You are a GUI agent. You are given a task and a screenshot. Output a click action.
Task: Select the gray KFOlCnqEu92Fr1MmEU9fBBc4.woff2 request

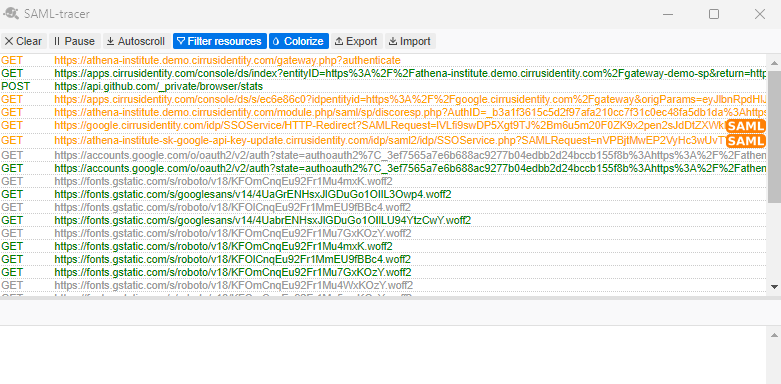(384, 207)
